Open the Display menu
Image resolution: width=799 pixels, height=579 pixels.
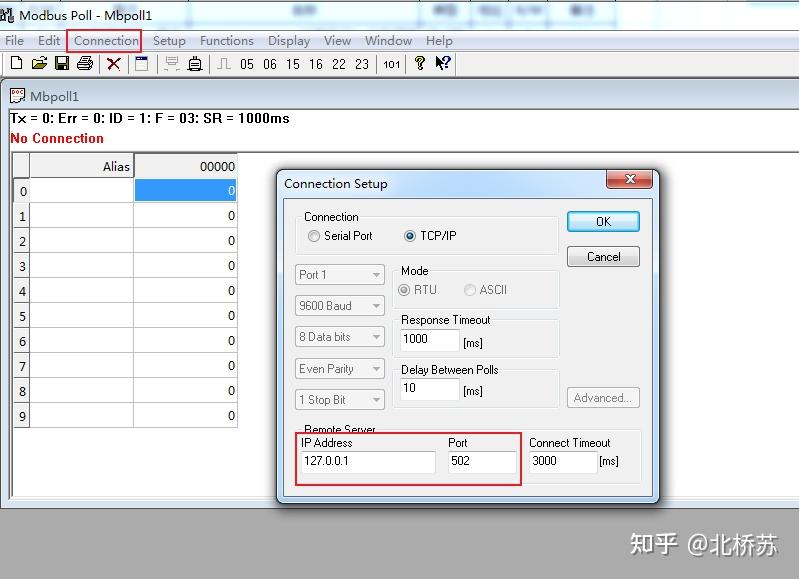(x=289, y=41)
